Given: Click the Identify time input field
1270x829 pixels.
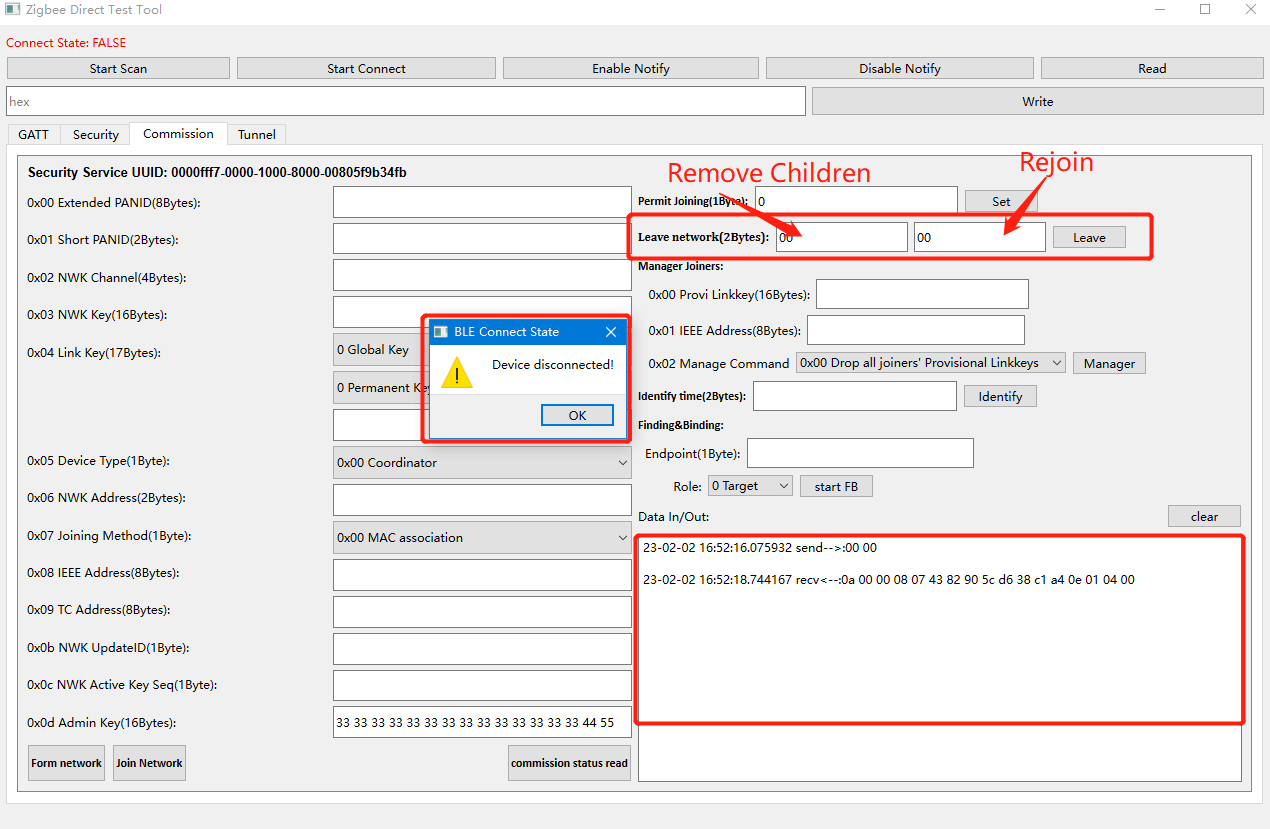Looking at the screenshot, I should pyautogui.click(x=855, y=396).
